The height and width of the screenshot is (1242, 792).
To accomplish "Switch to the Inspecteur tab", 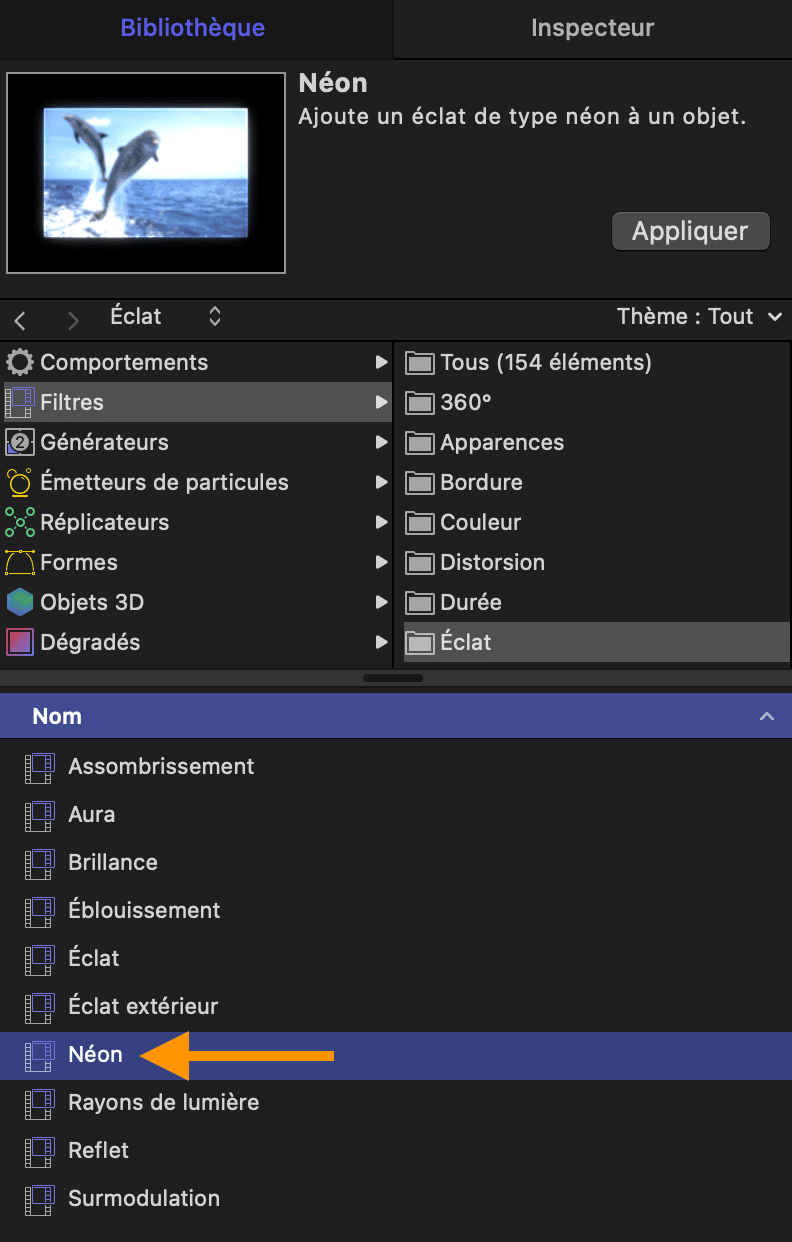I will pos(593,28).
